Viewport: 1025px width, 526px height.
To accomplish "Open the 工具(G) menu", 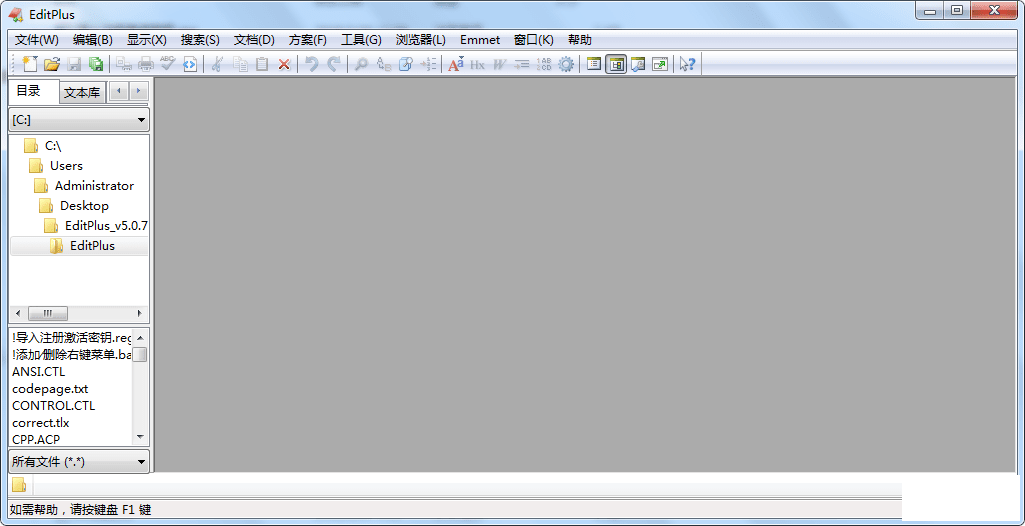I will [x=361, y=40].
